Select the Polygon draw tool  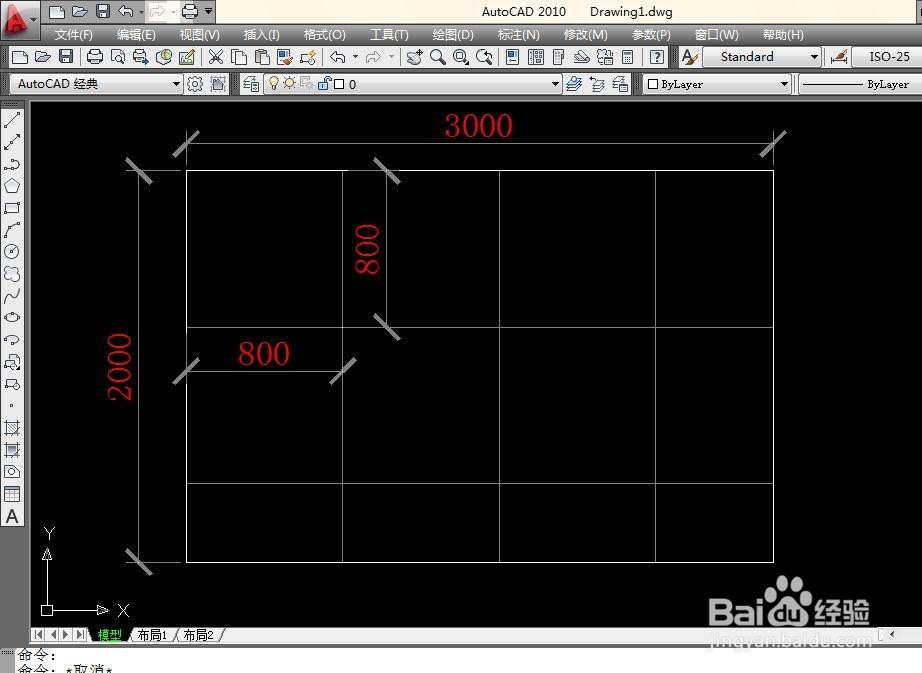coord(12,186)
